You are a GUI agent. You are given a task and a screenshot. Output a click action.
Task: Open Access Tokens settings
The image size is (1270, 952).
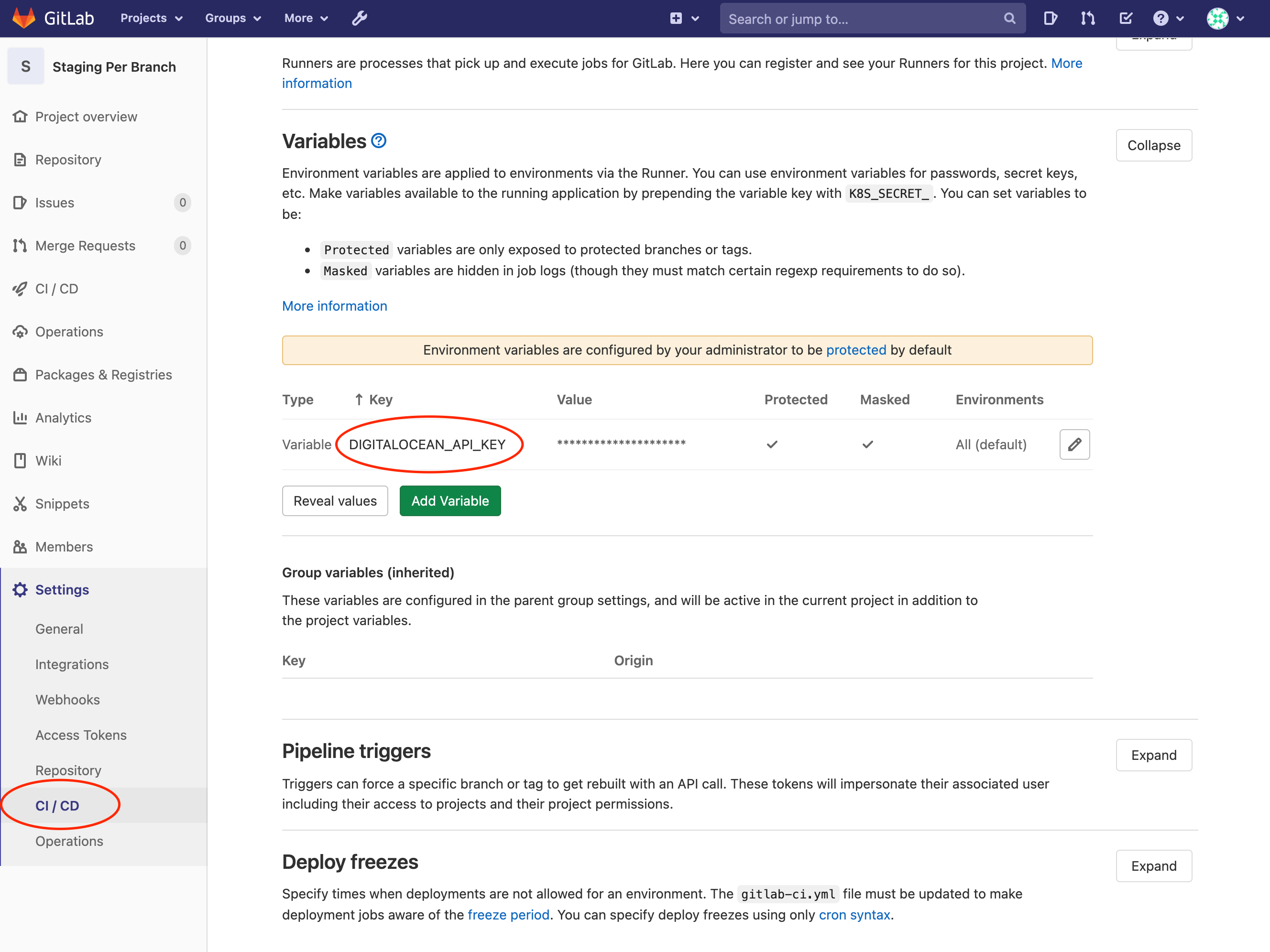click(81, 735)
